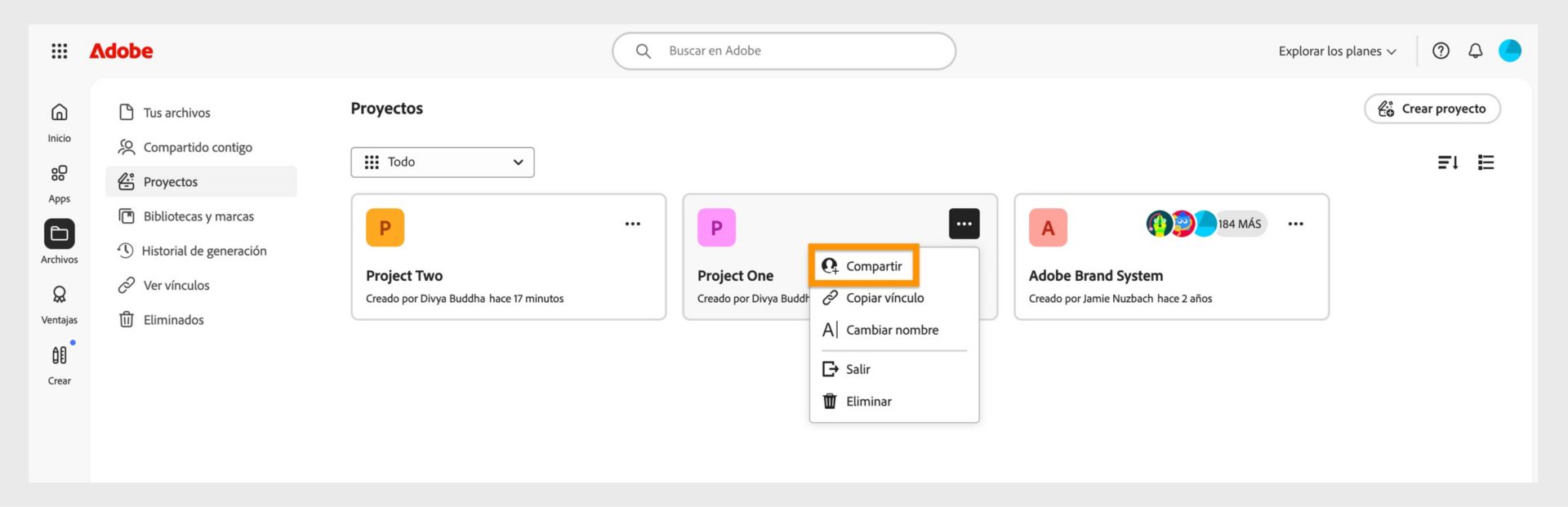Open the help question mark icon
This screenshot has height=507, width=1568.
click(x=1441, y=51)
